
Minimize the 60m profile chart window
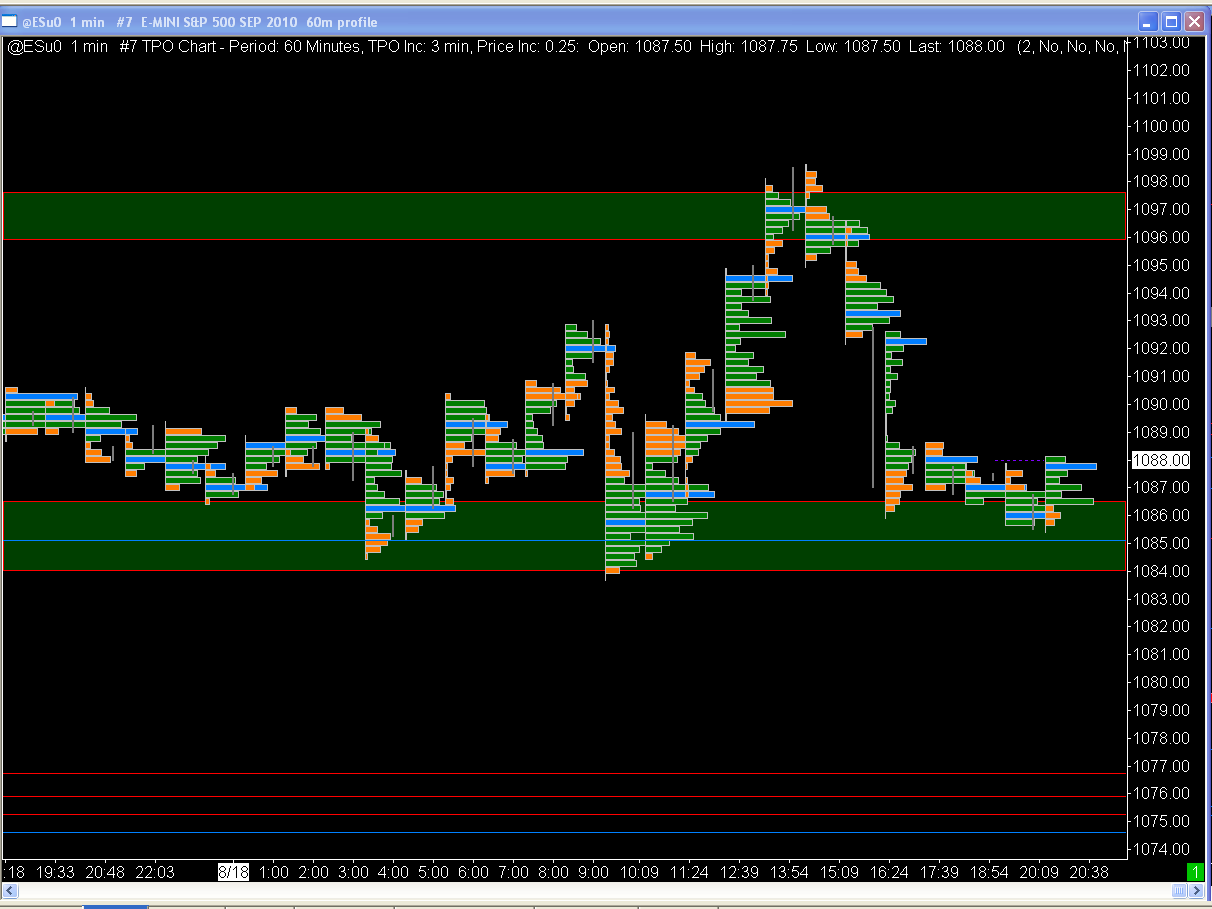pyautogui.click(x=1147, y=21)
